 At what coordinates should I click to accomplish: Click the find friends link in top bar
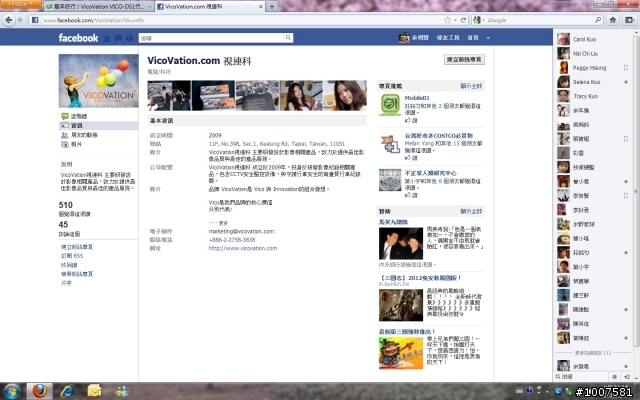click(x=448, y=38)
